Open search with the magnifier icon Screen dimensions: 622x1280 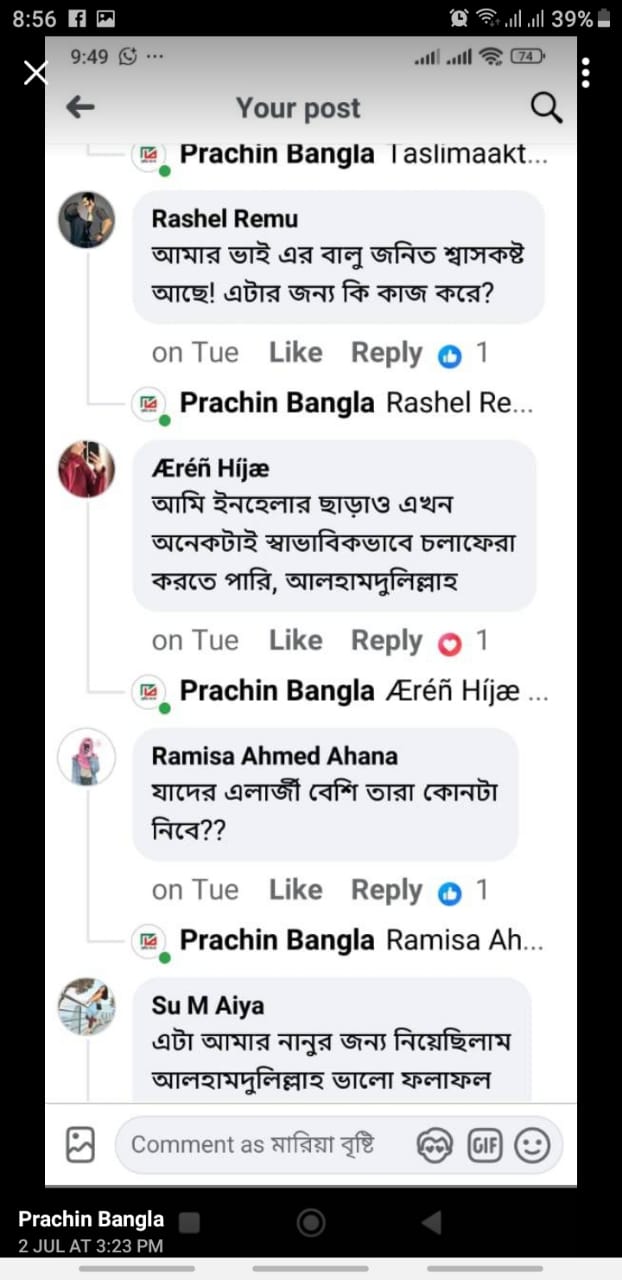[546, 108]
